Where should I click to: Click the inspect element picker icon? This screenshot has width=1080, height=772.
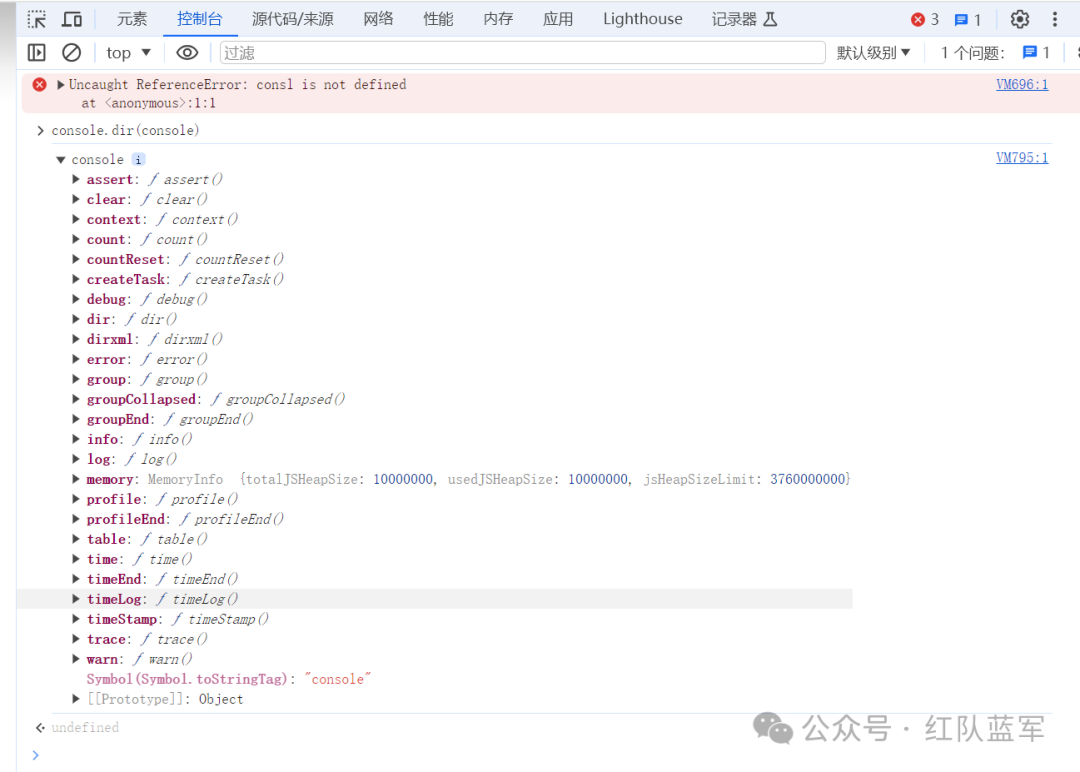click(x=37, y=19)
